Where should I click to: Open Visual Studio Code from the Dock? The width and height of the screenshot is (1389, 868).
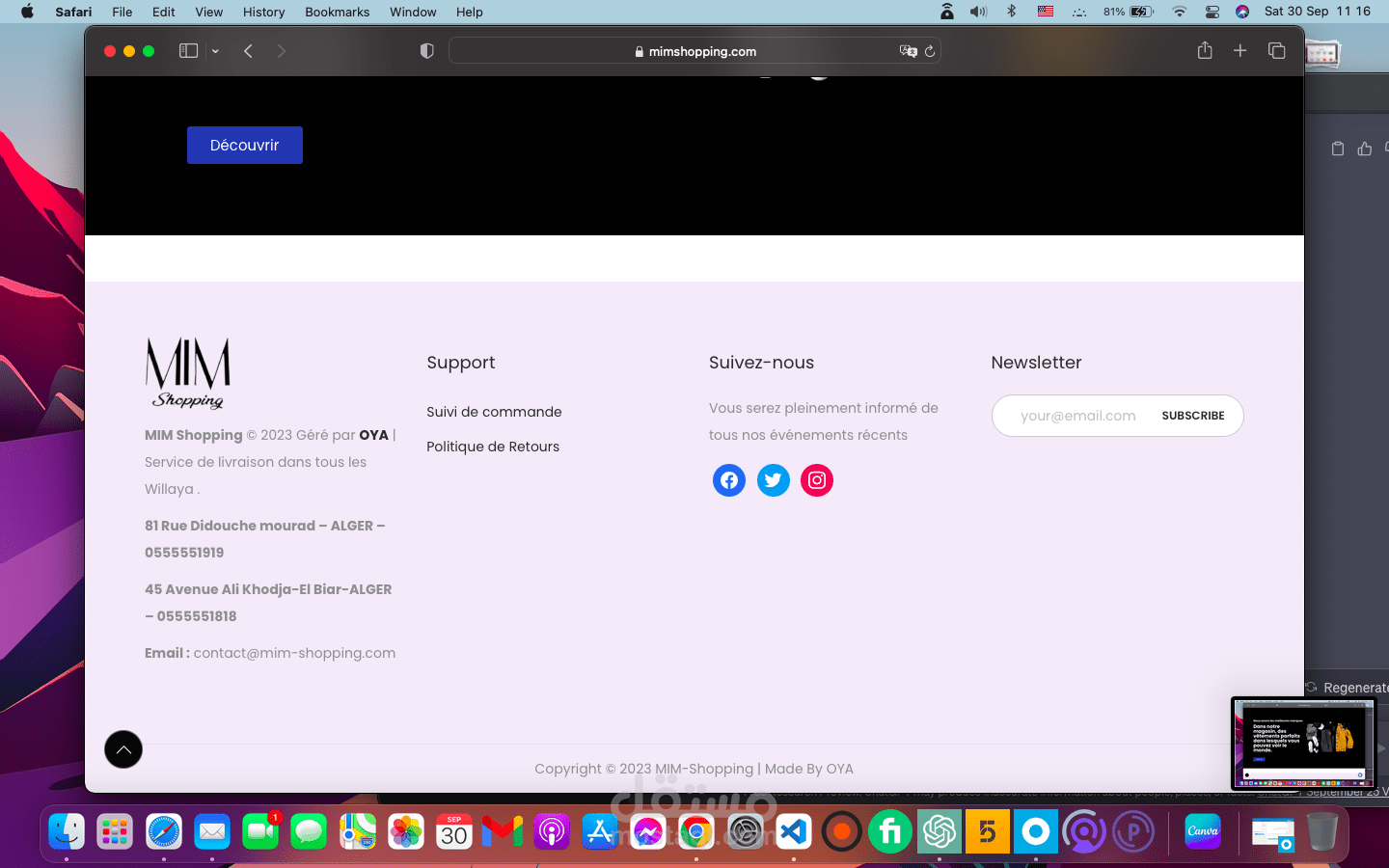pyautogui.click(x=794, y=831)
